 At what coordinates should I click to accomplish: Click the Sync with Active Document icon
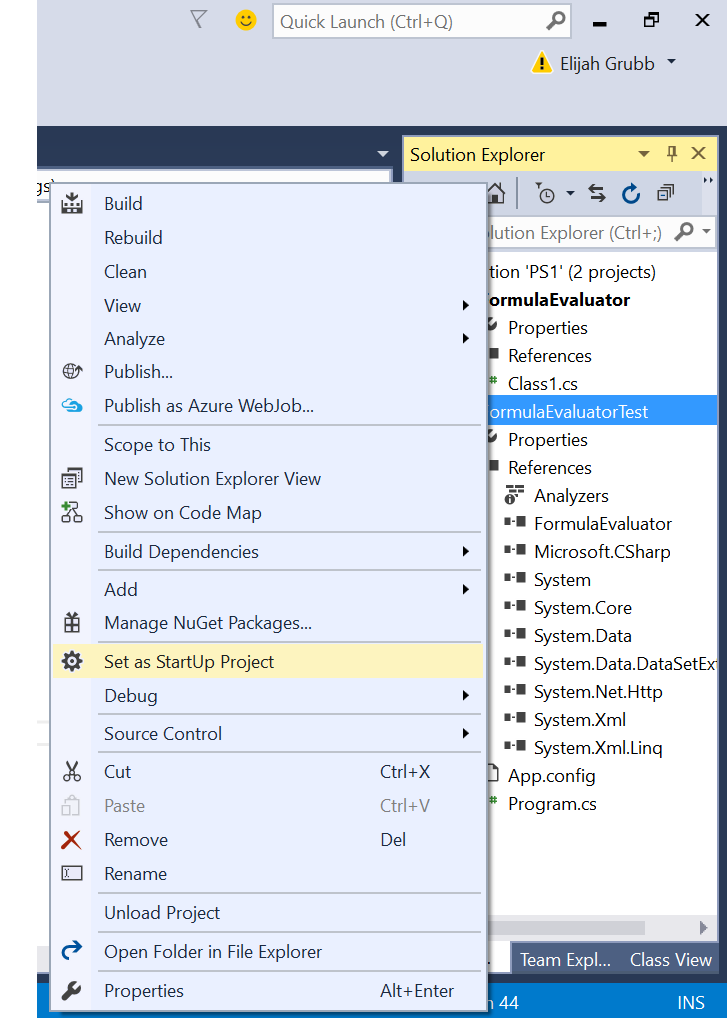(x=597, y=194)
